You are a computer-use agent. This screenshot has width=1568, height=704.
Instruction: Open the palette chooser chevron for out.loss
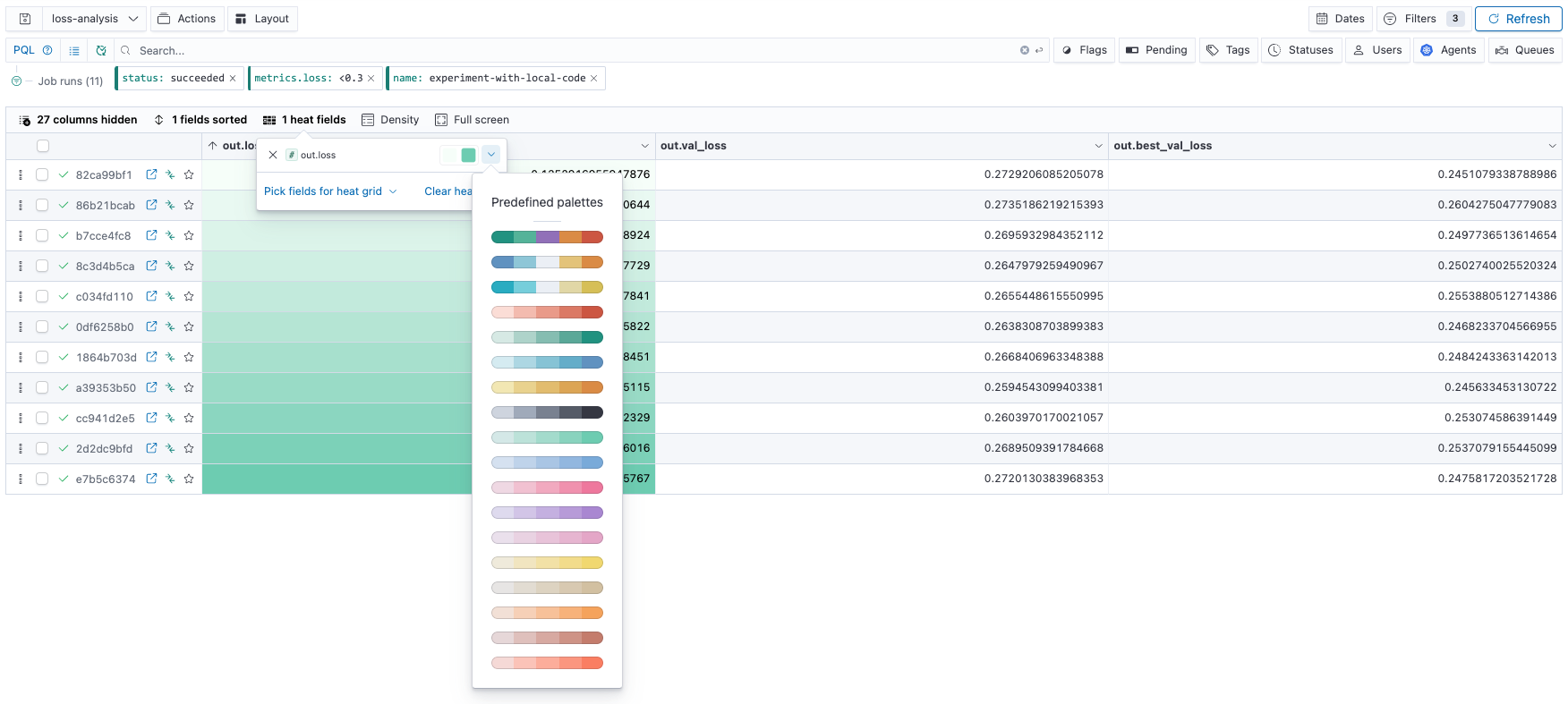tap(490, 155)
